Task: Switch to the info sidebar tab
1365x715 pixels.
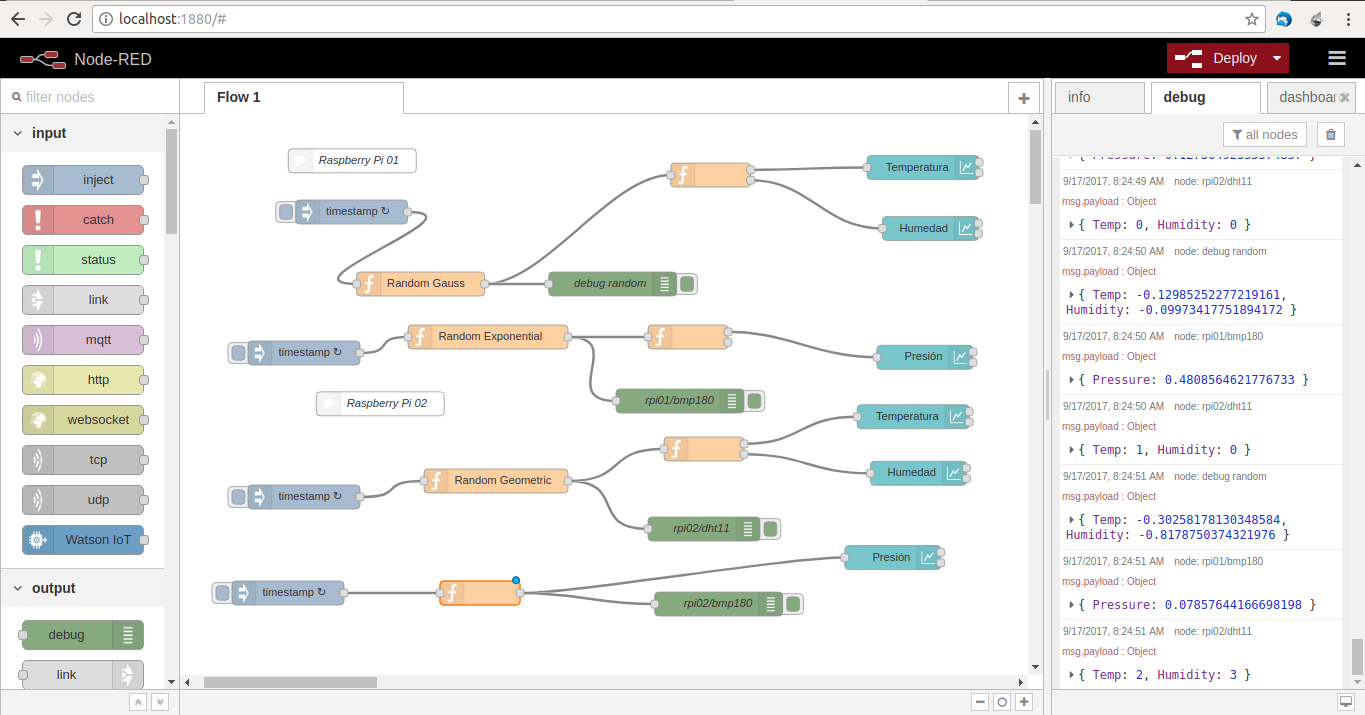Action: pyautogui.click(x=1099, y=98)
